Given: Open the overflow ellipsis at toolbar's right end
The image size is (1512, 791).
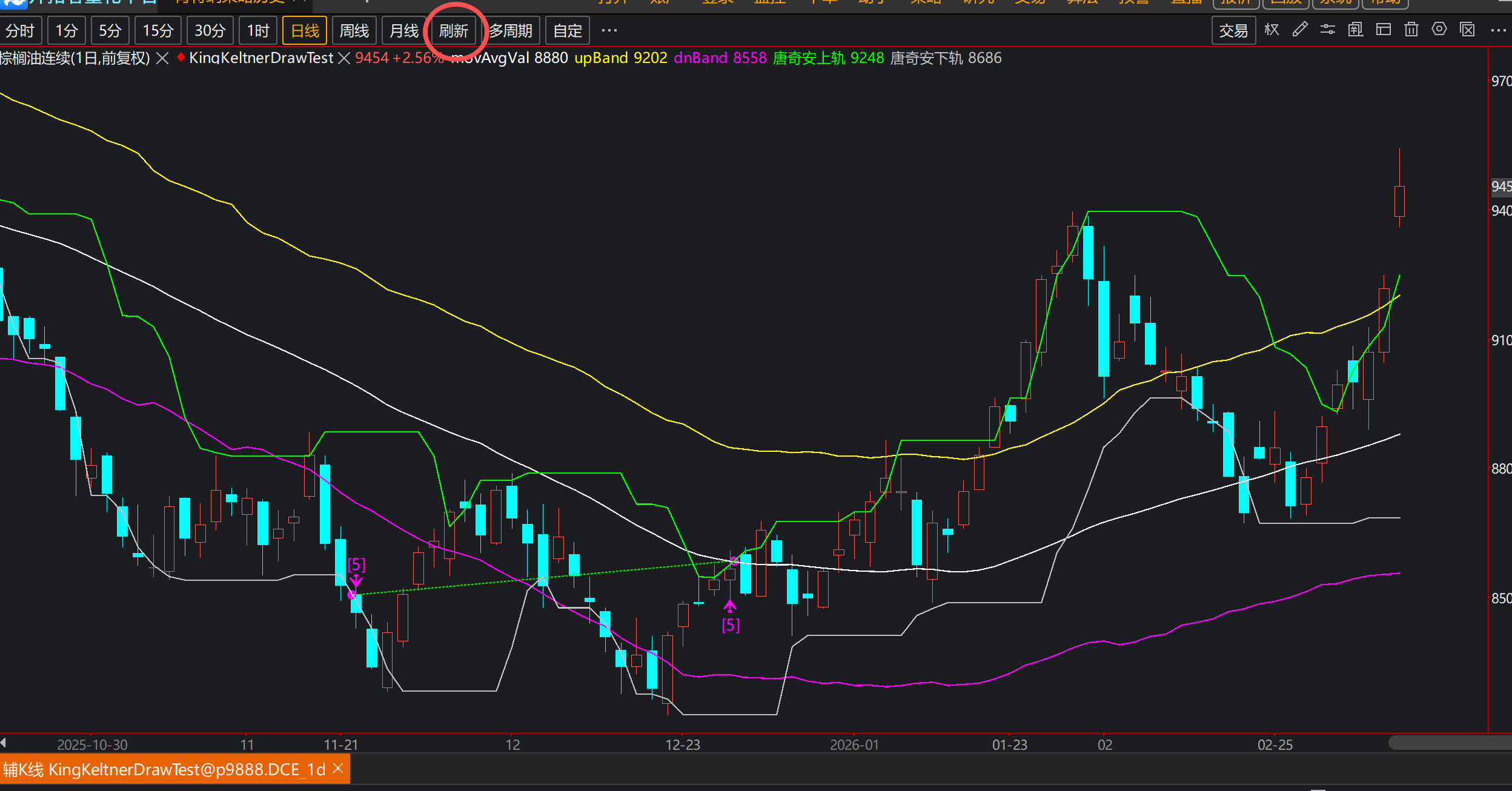Looking at the screenshot, I should click(1497, 30).
